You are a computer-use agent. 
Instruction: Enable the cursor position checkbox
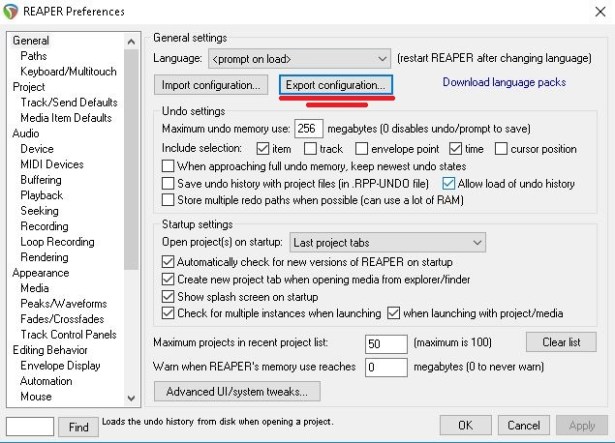(x=500, y=149)
